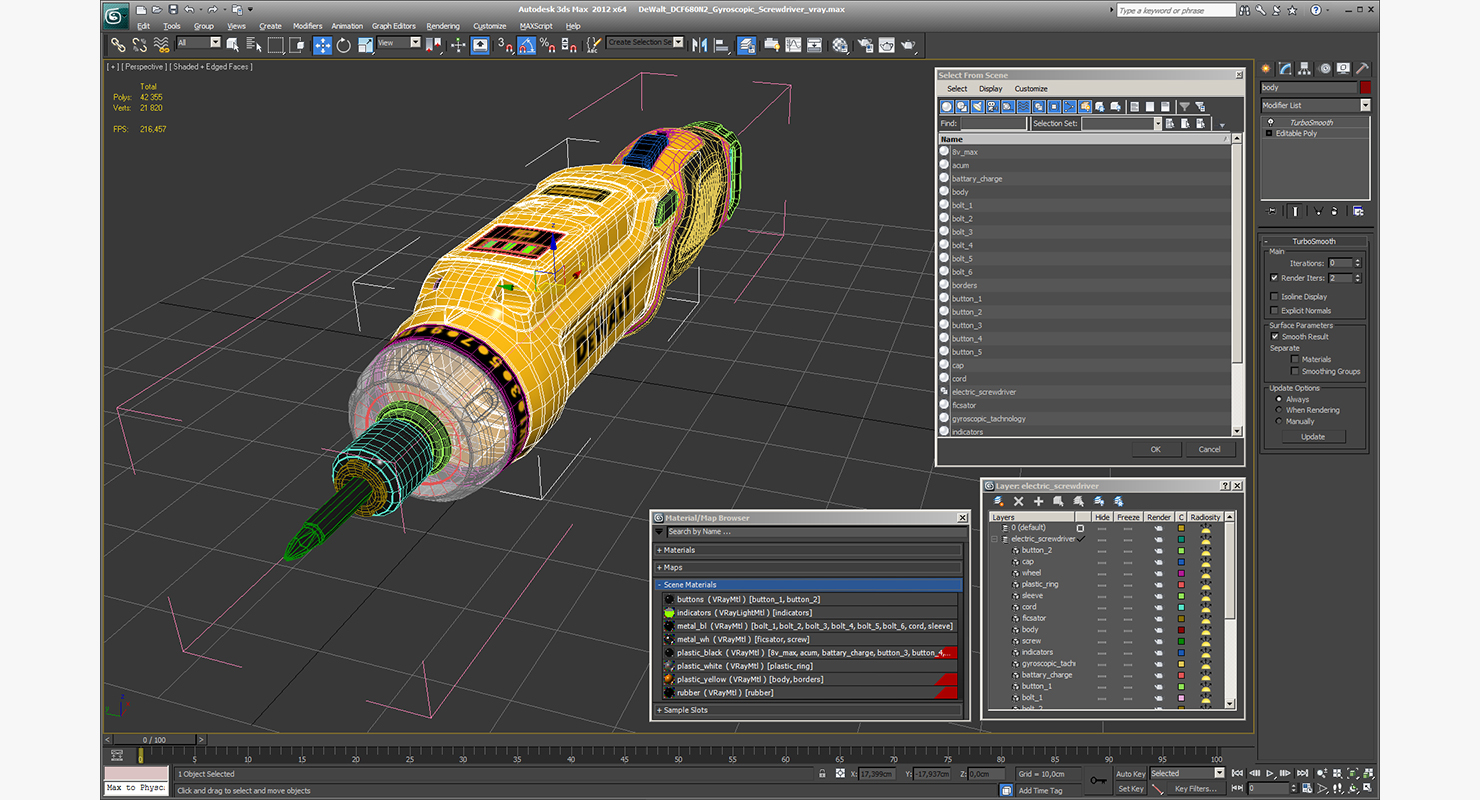This screenshot has width=1480, height=800.
Task: Click the Toggle Key Mode key icon
Action: pyautogui.click(x=1097, y=780)
